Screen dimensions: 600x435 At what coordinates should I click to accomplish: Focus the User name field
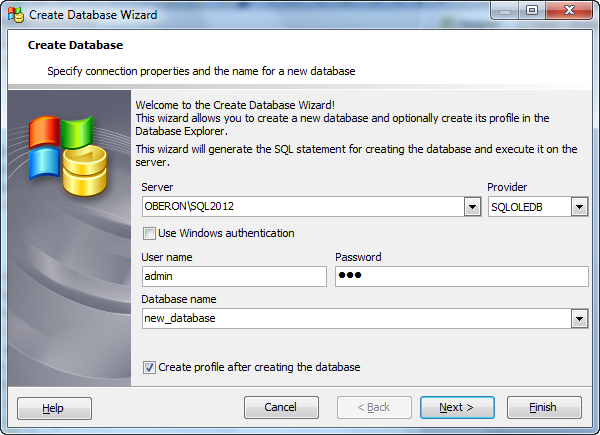(234, 276)
